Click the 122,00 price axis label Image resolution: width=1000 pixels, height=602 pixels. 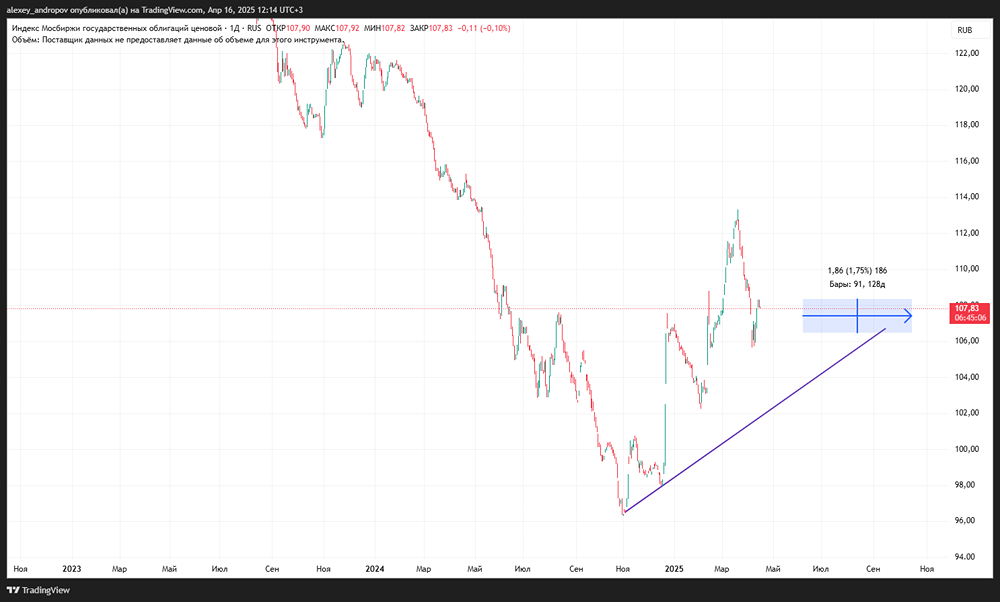coord(966,53)
